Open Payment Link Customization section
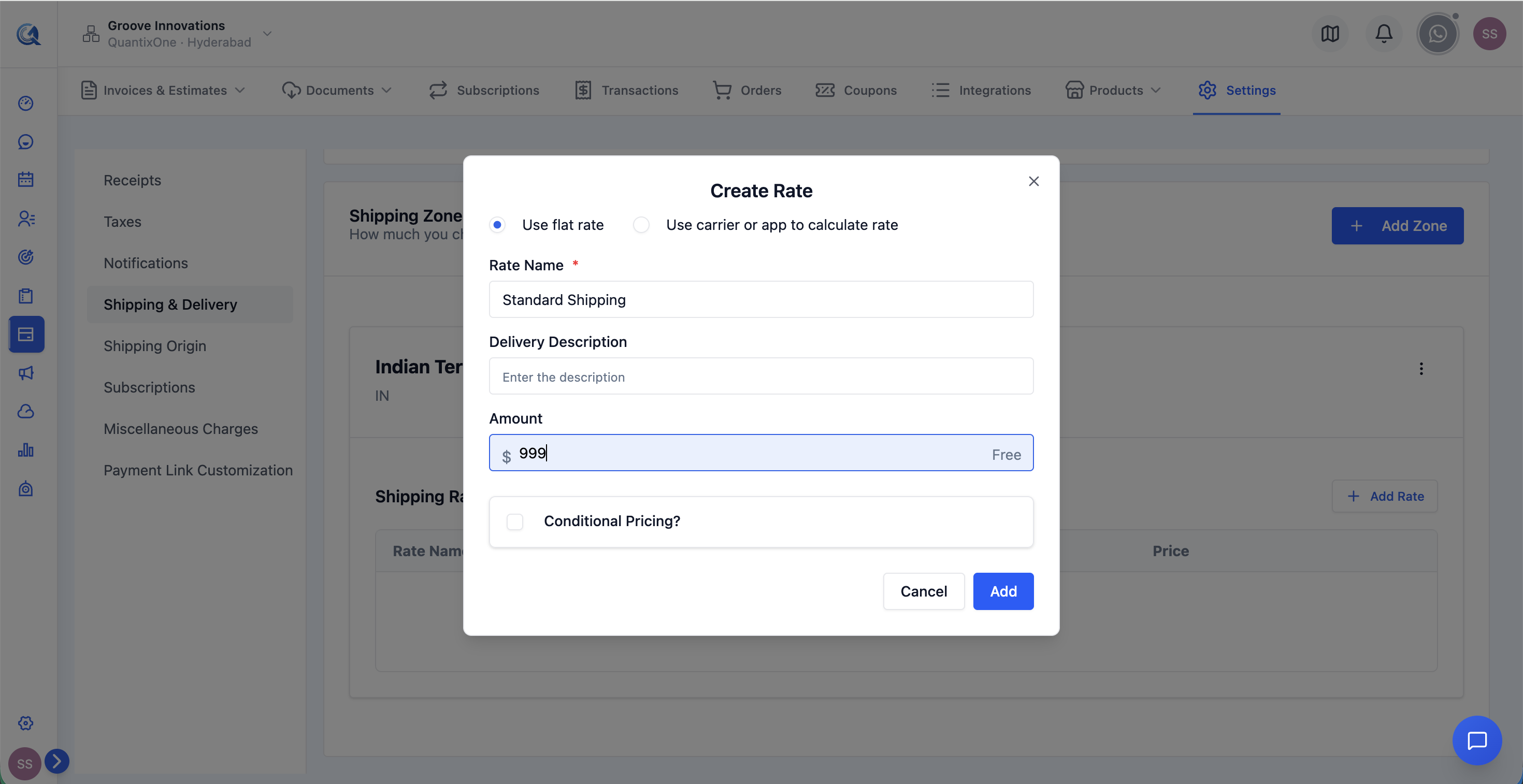The image size is (1523, 784). coord(198,470)
